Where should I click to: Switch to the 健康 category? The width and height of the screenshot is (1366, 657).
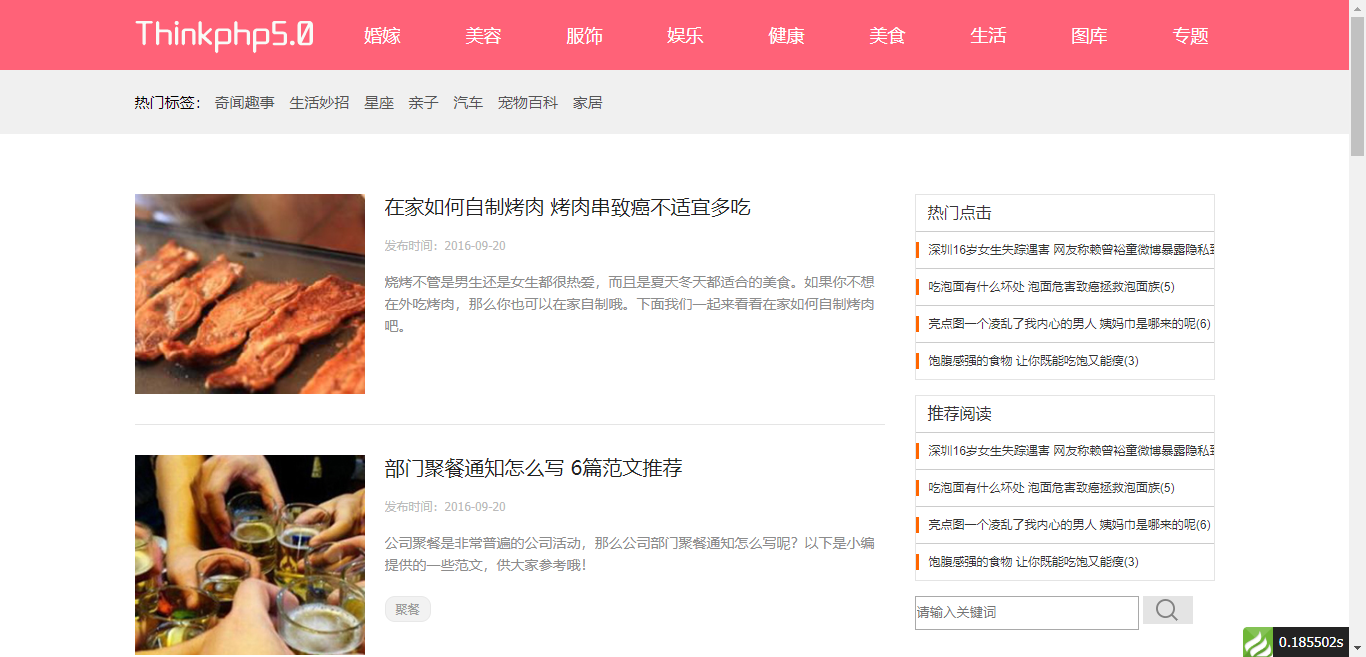point(786,36)
